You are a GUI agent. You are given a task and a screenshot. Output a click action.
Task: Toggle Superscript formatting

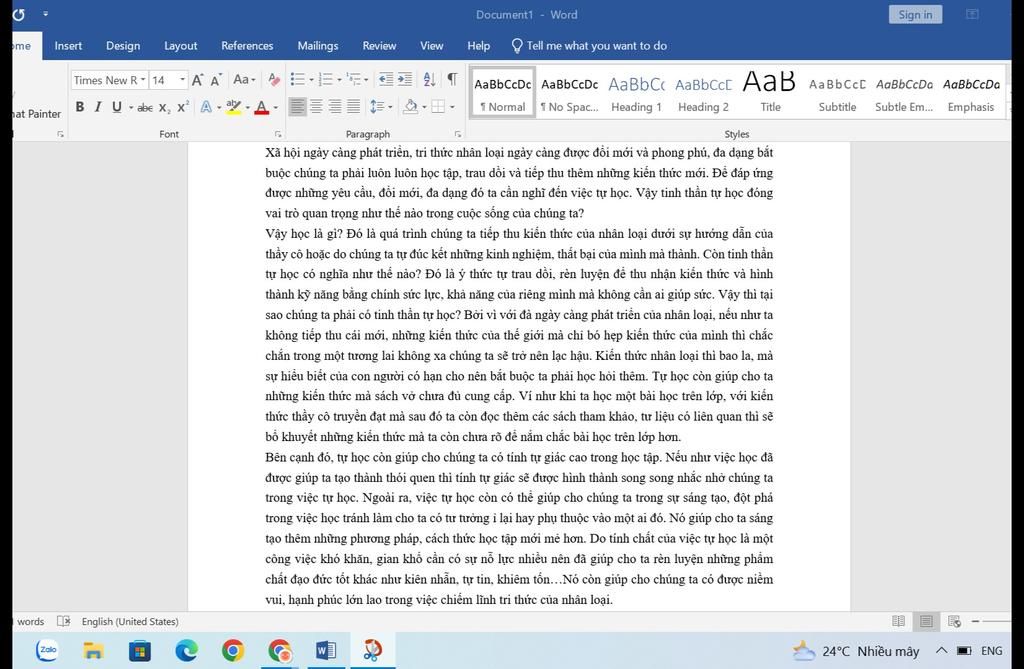[183, 106]
